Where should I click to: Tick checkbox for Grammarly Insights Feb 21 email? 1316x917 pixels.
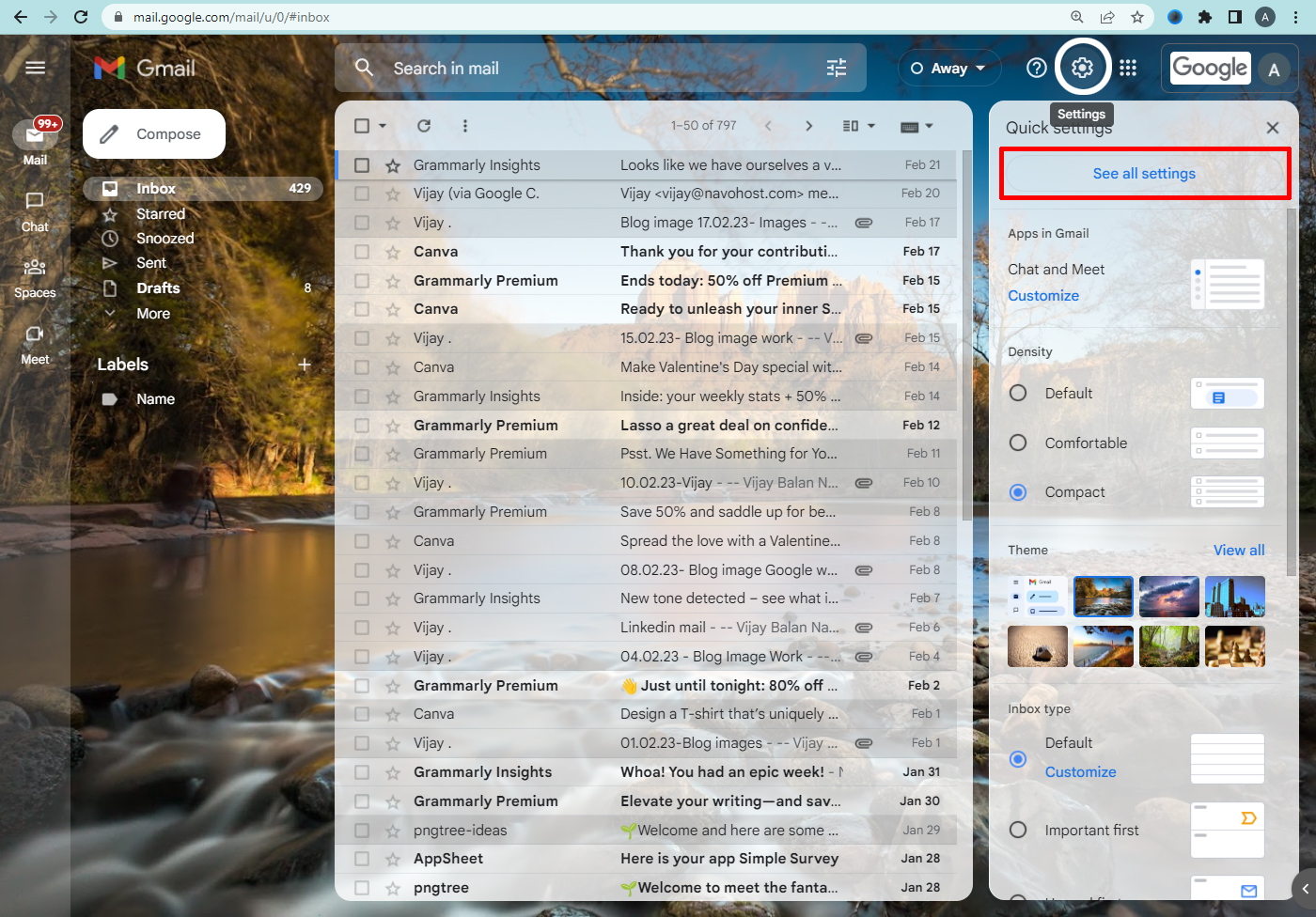click(362, 165)
